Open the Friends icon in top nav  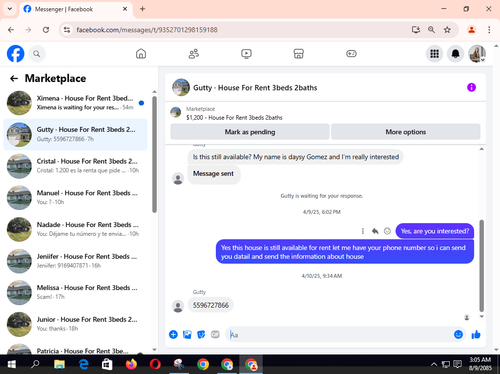click(194, 54)
